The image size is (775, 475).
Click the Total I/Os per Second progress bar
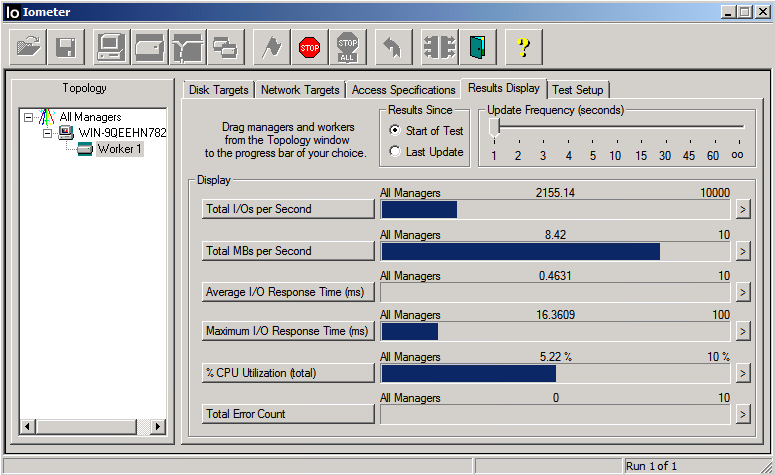click(556, 210)
